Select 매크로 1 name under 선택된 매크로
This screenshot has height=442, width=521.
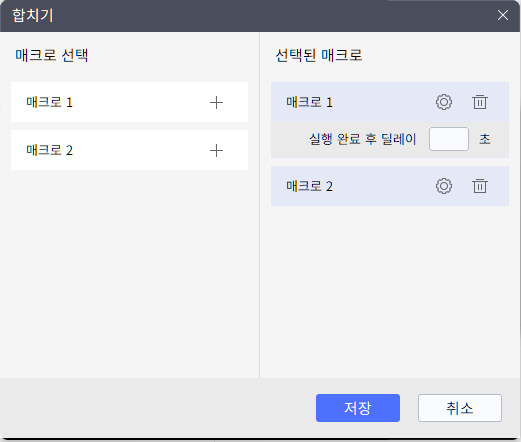[309, 102]
